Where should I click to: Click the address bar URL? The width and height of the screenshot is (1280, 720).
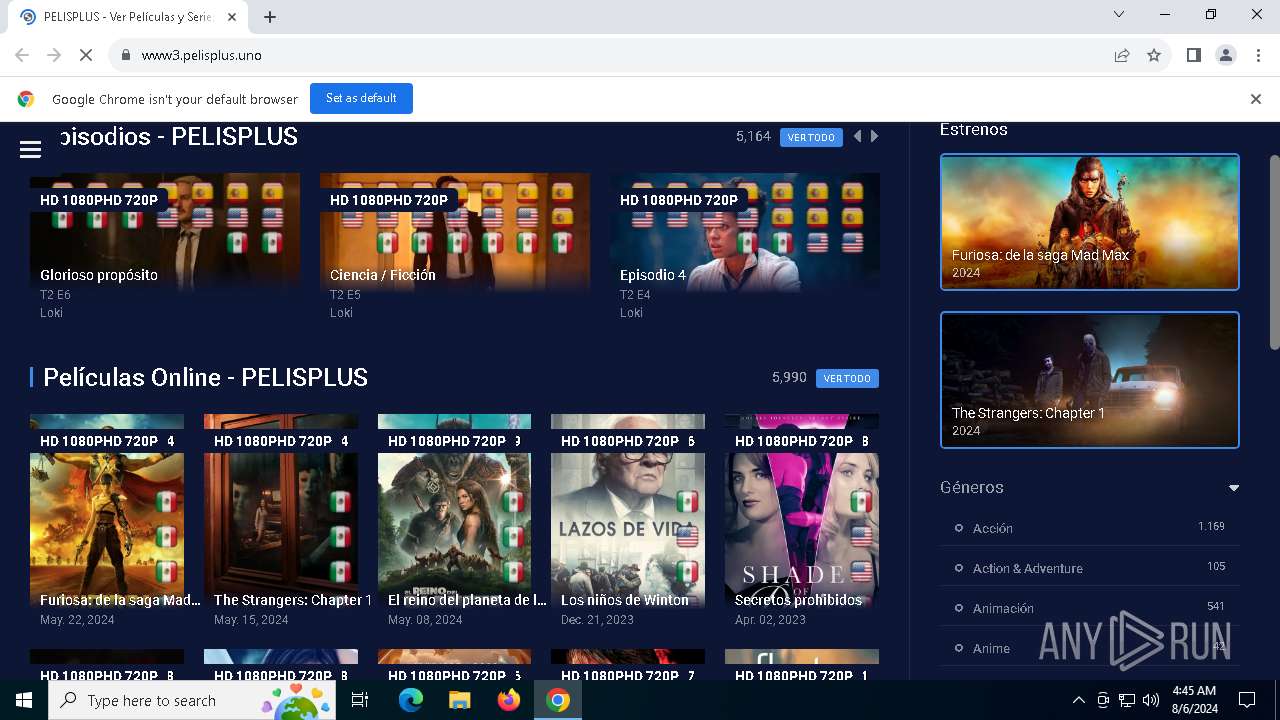tap(202, 56)
